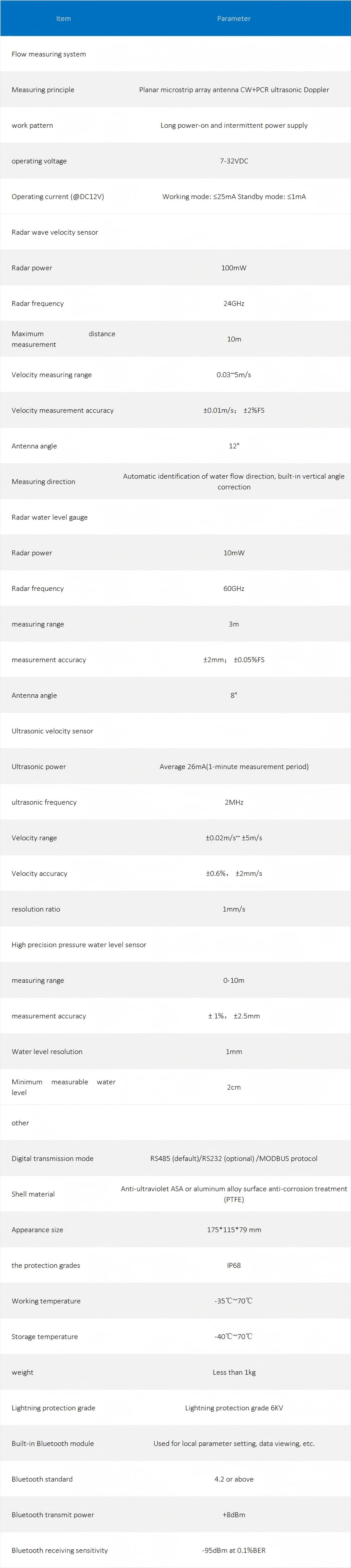Click the Velocity measuring range label
Viewport: 351px width, 1568px height.
coord(52,374)
